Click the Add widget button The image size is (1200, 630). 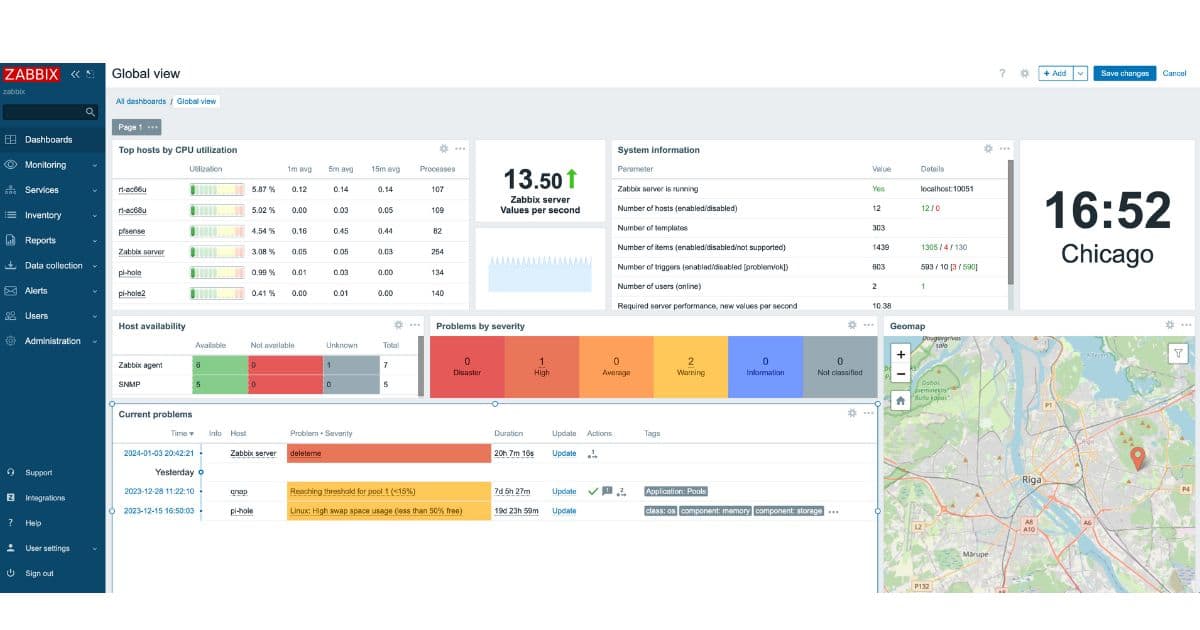[x=1055, y=73]
